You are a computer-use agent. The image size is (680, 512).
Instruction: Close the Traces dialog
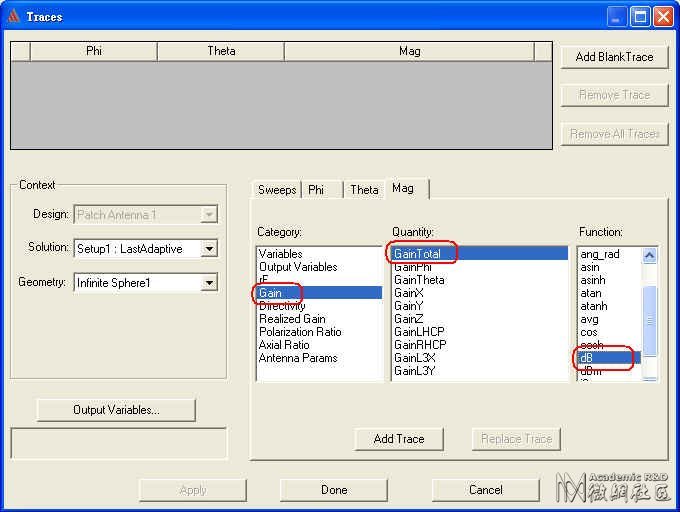click(663, 17)
